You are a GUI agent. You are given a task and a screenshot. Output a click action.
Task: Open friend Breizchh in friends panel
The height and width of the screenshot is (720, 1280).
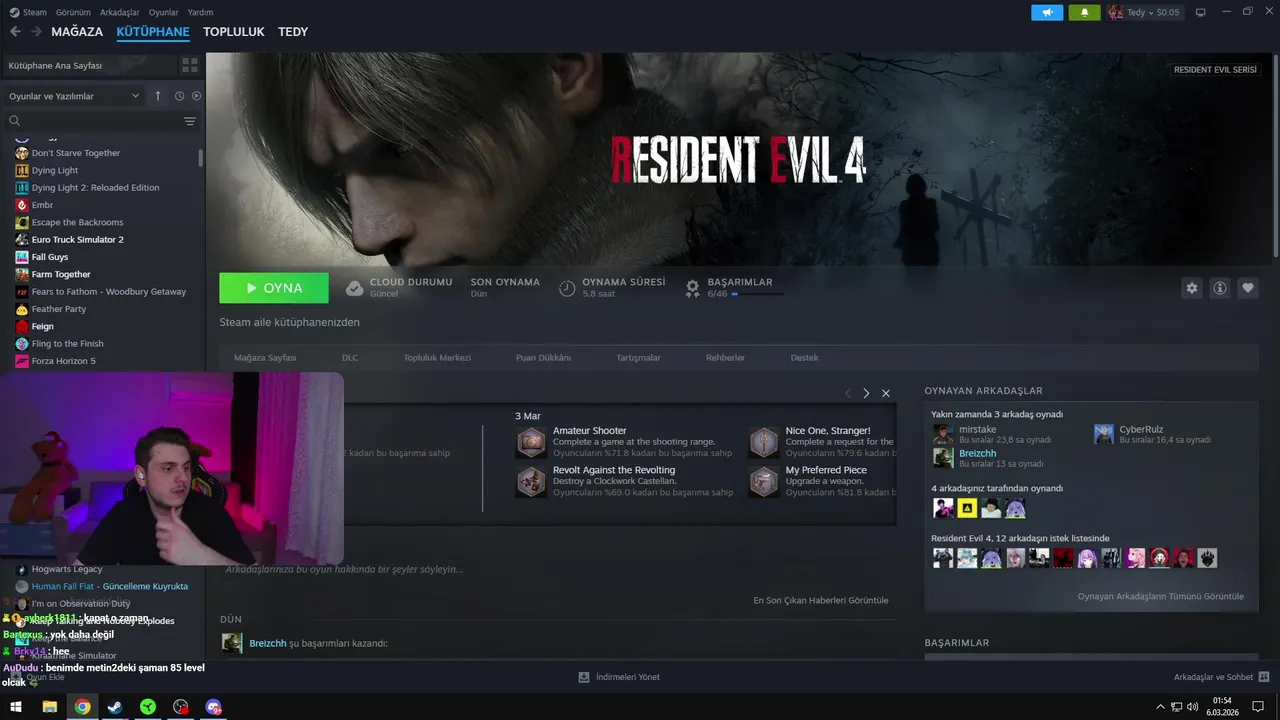click(x=977, y=454)
